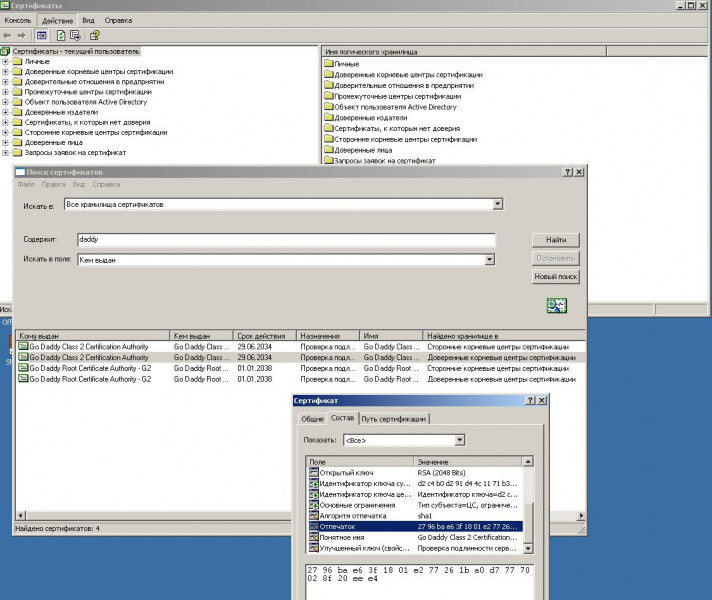This screenshot has width=712, height=600.
Task: Open the Правка menu in the search dialog
Action: point(54,184)
